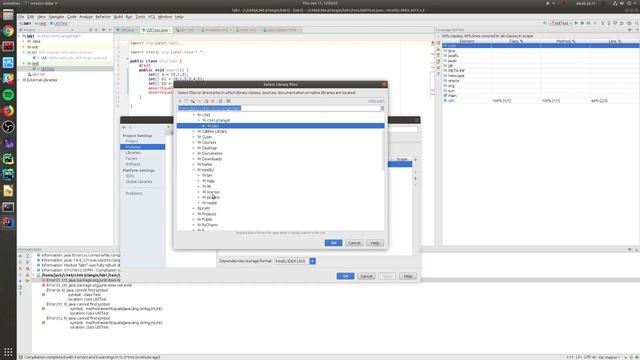Launch Firefox from Ubuntu dock

click(x=8, y=111)
